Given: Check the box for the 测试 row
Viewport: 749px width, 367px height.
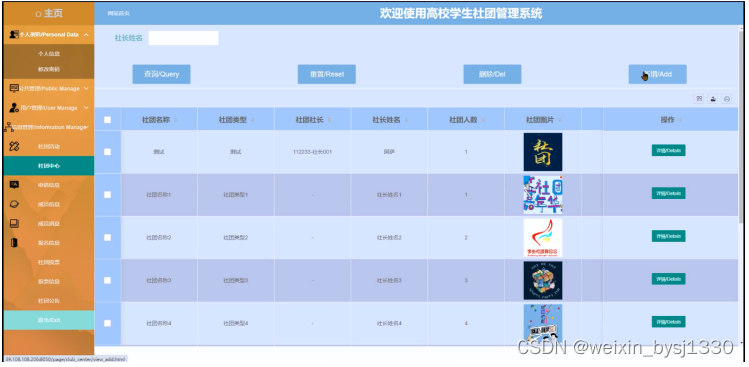Looking at the screenshot, I should coord(107,151).
